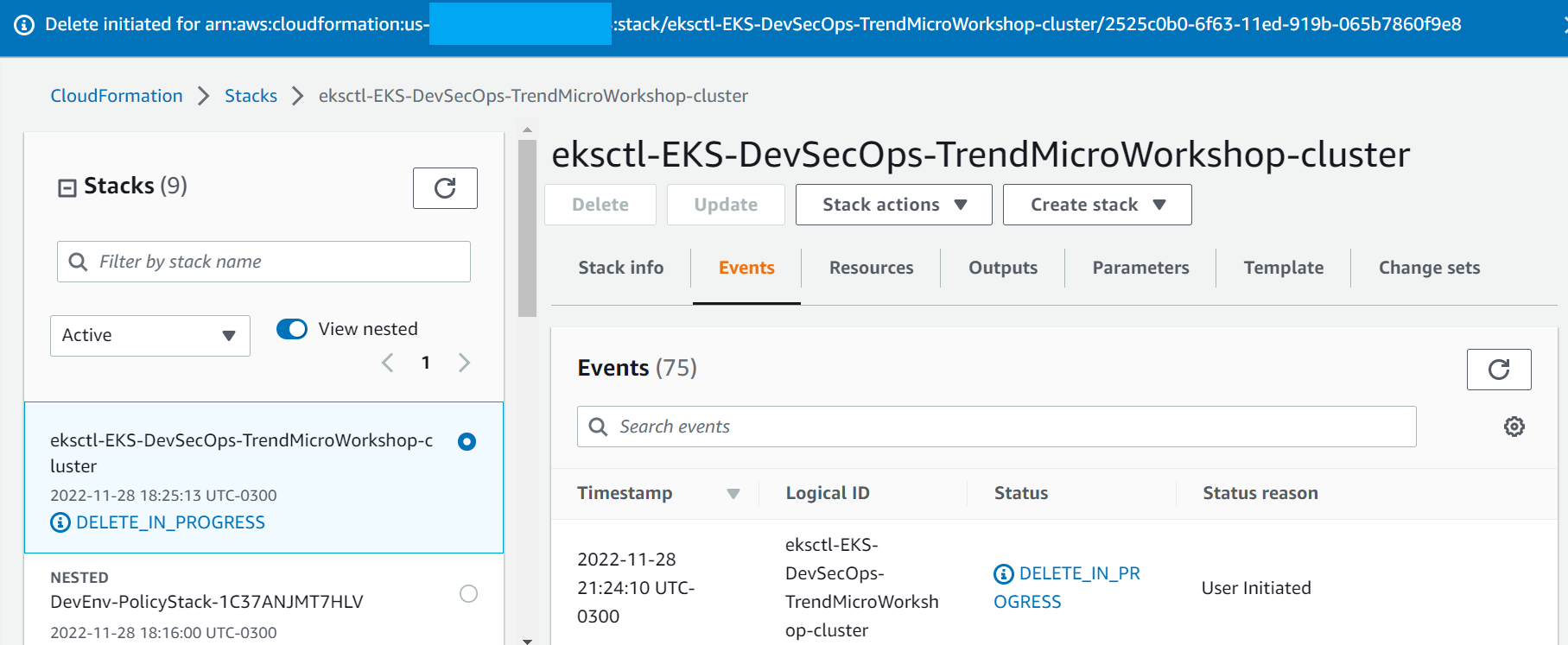Select the DevEnv-PolicyStack nested stack radio
The image size is (1568, 645).
[x=468, y=594]
